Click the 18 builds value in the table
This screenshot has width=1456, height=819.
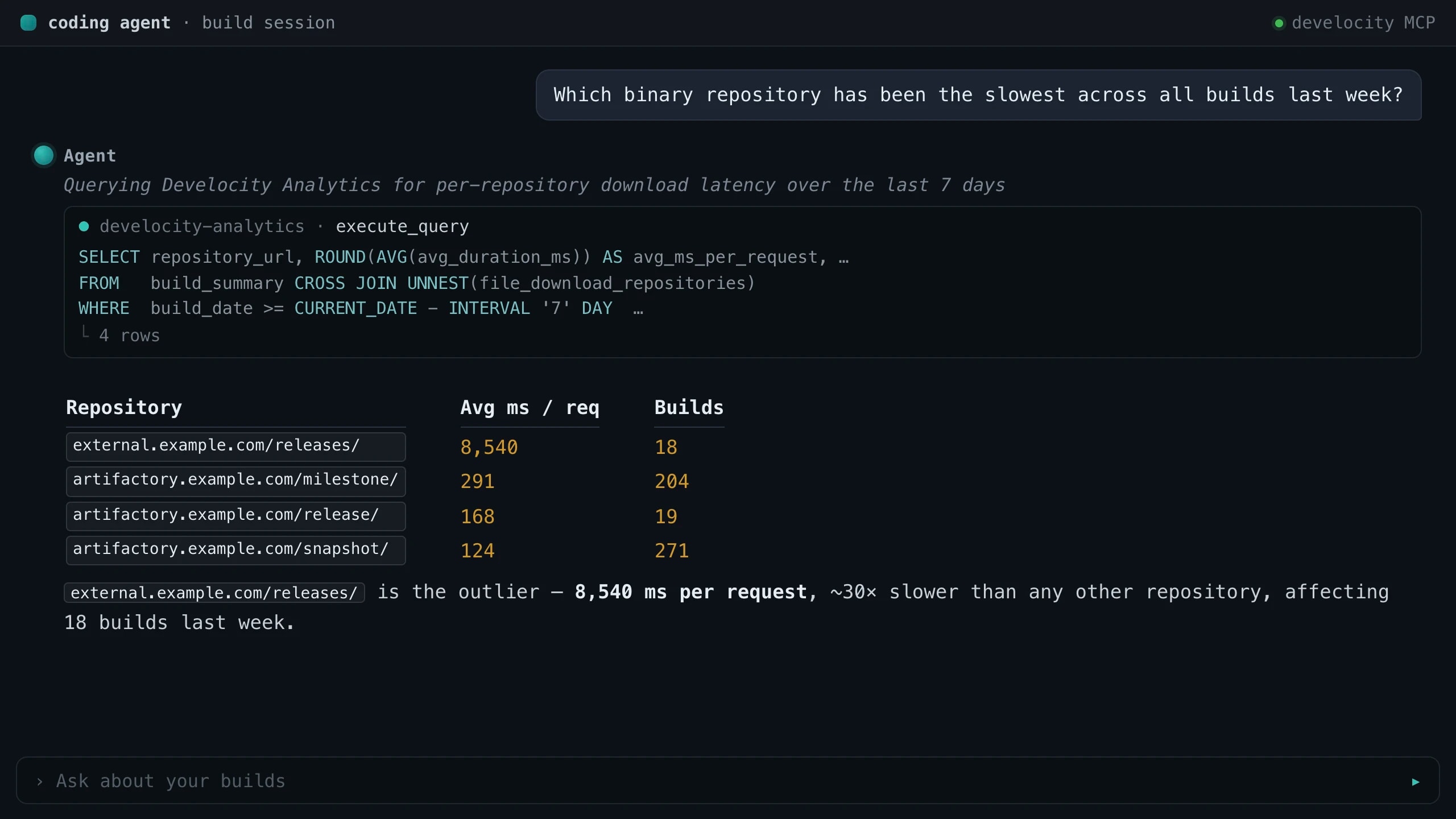coord(666,447)
